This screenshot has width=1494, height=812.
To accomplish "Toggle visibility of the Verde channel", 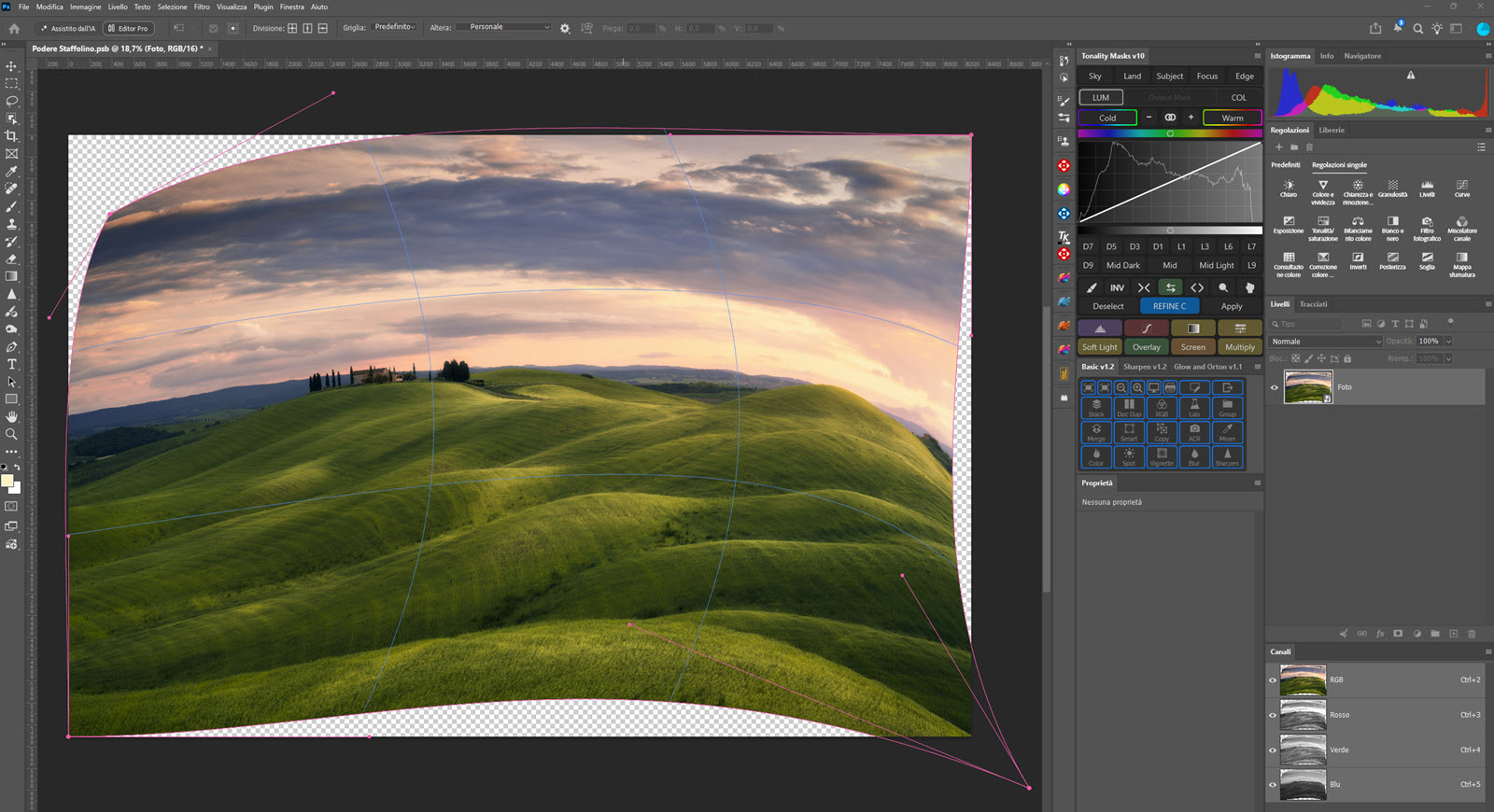I will coord(1273,749).
